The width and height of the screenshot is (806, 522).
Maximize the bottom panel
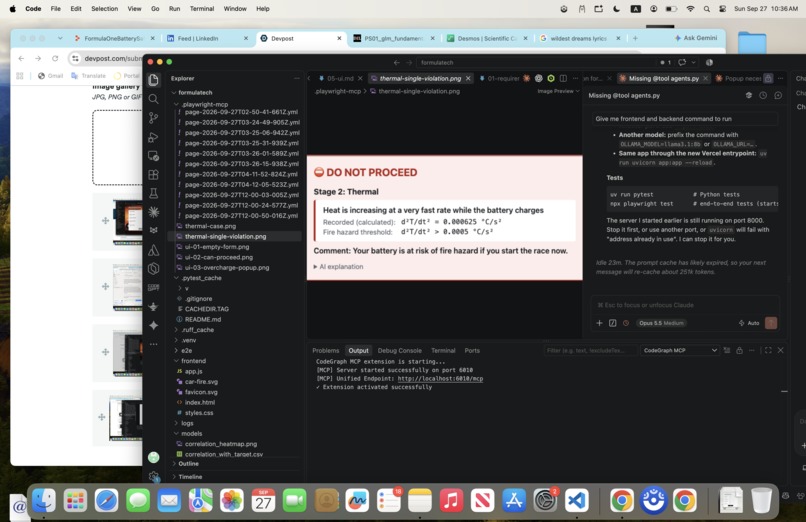768,350
